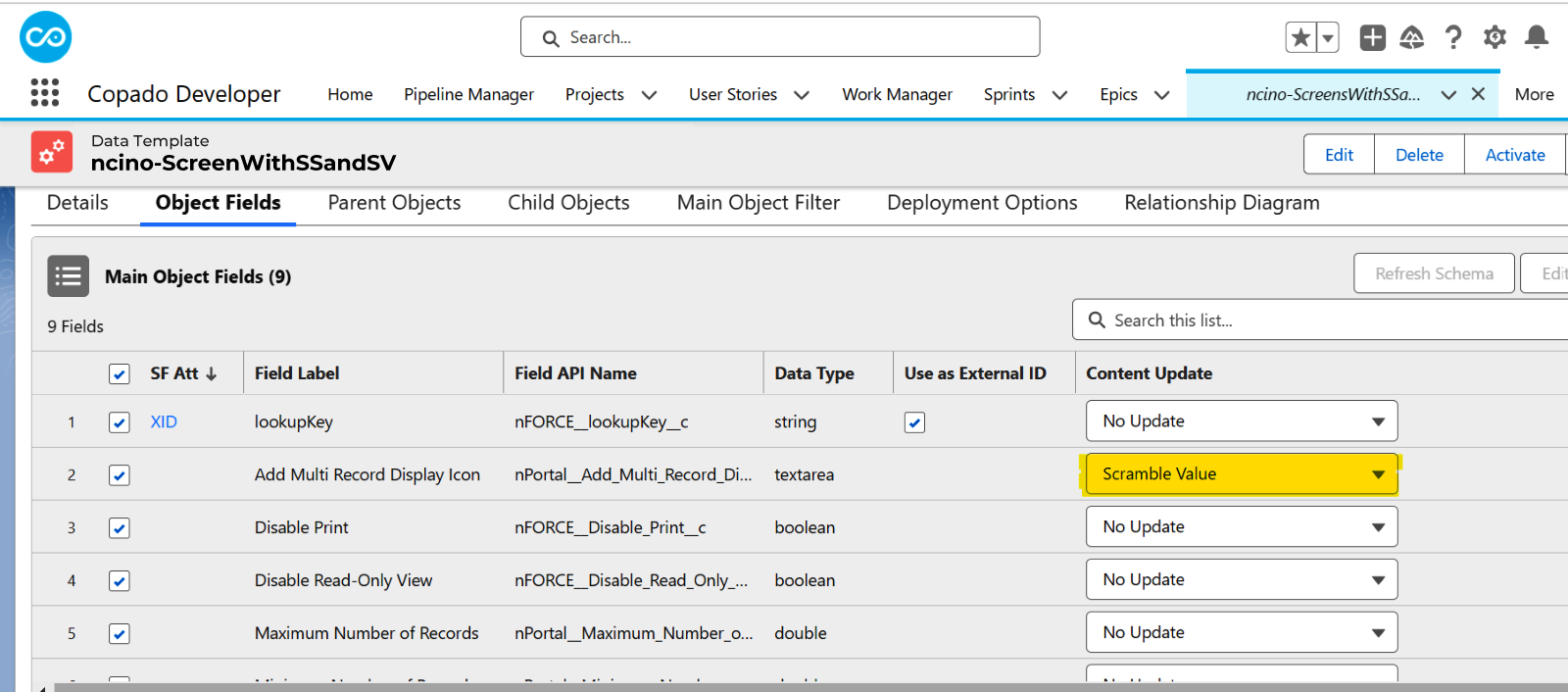
Task: Open the Help question mark icon
Action: click(x=1453, y=37)
